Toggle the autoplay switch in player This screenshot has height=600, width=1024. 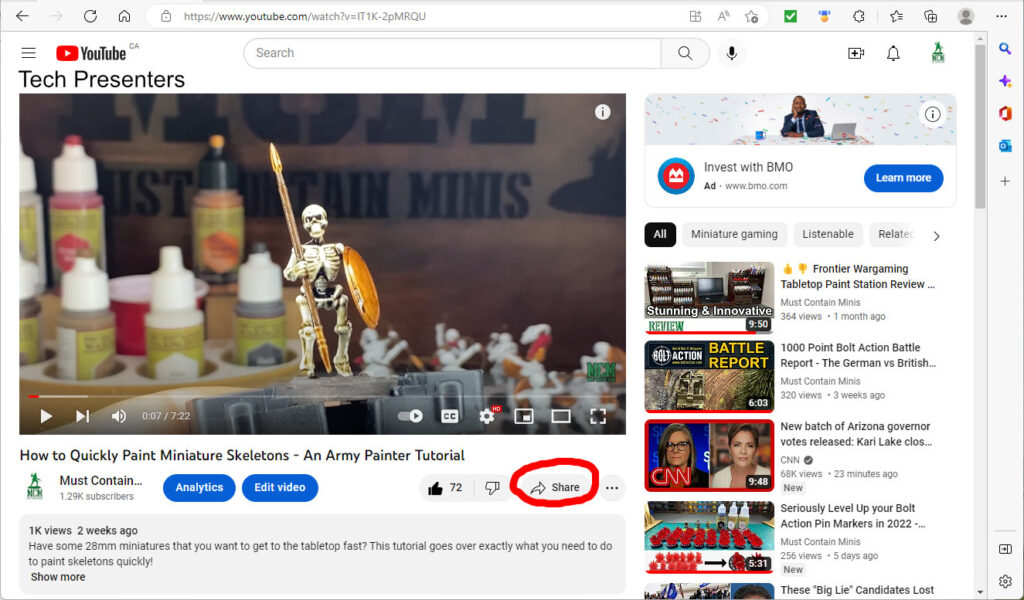pyautogui.click(x=410, y=416)
